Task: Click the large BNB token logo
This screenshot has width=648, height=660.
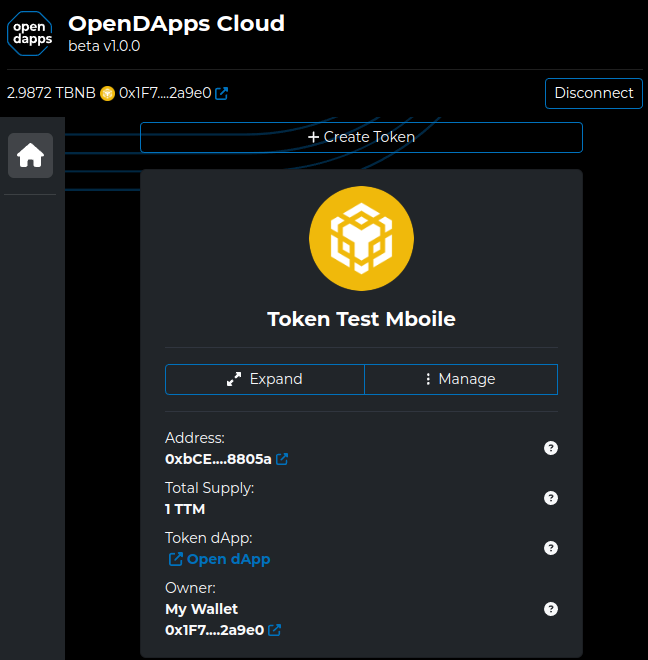Action: click(361, 238)
